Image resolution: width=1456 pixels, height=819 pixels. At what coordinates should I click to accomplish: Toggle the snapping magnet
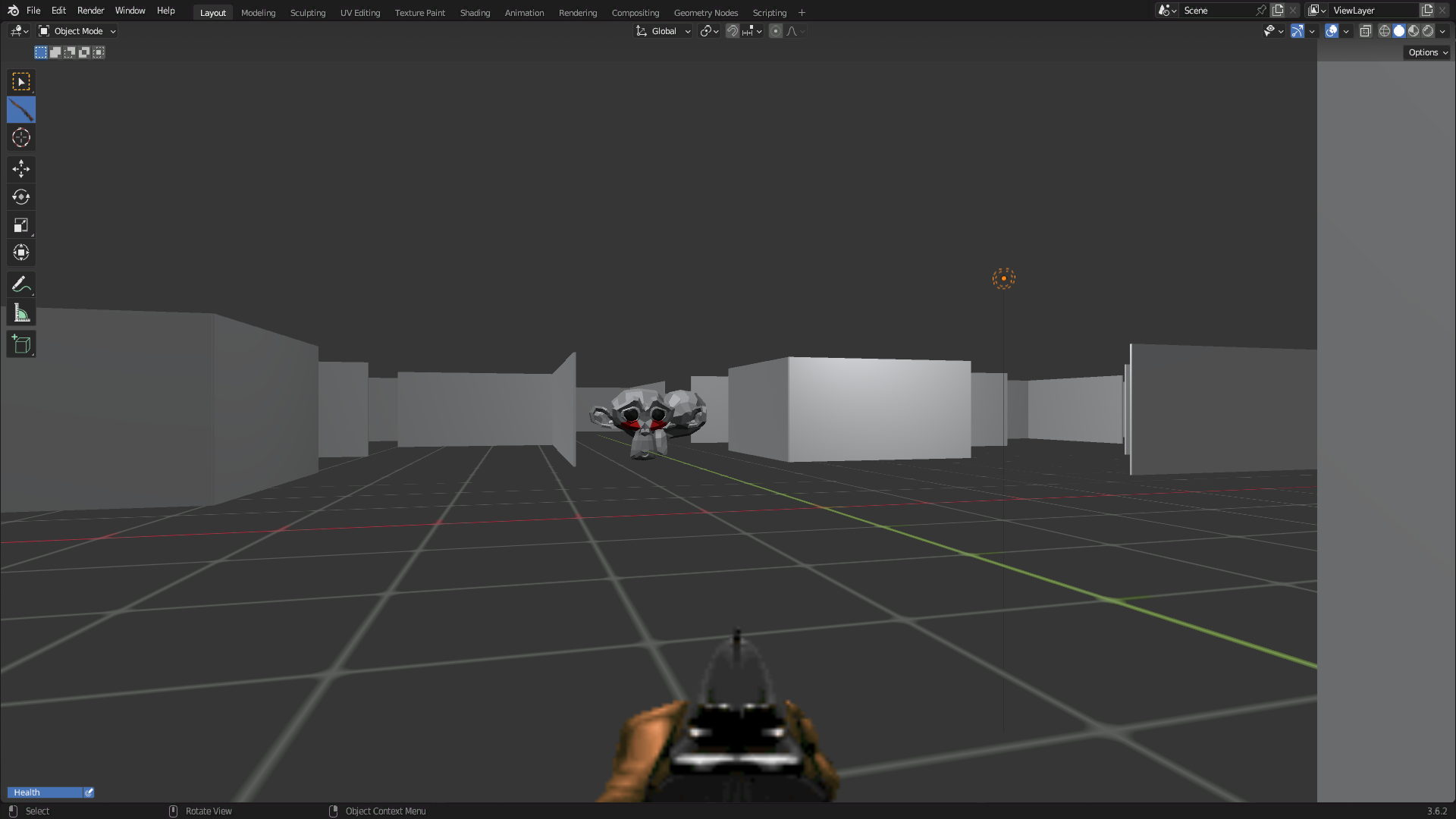[732, 31]
